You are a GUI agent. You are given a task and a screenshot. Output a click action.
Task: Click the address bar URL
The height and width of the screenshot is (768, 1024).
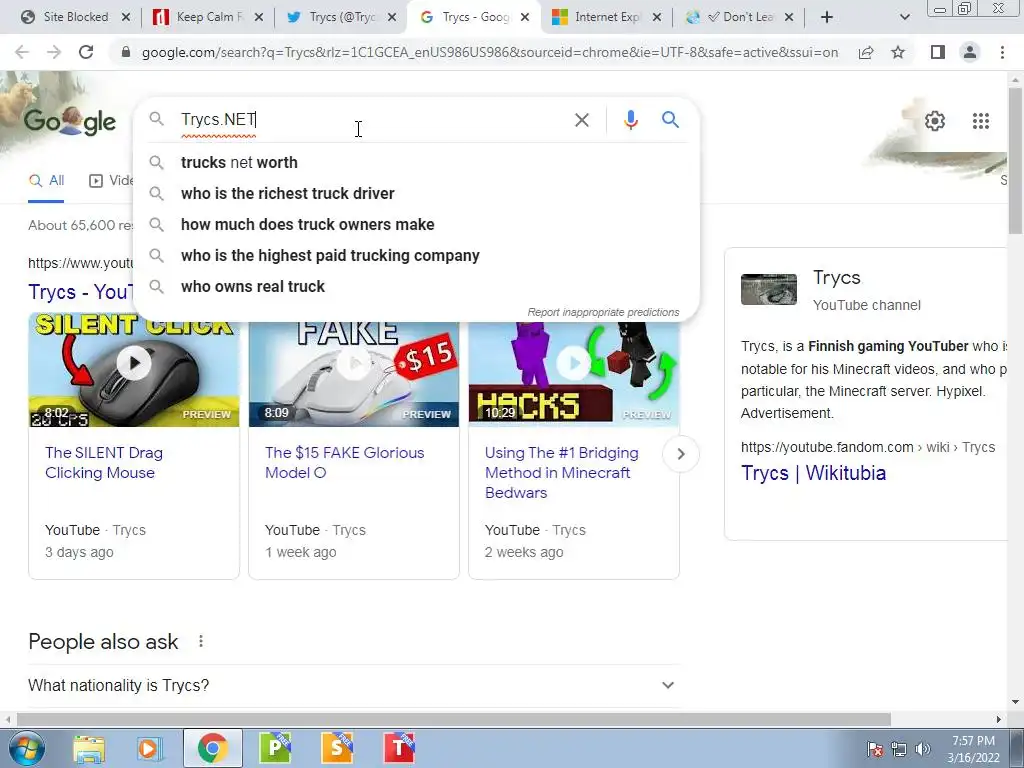tap(490, 52)
